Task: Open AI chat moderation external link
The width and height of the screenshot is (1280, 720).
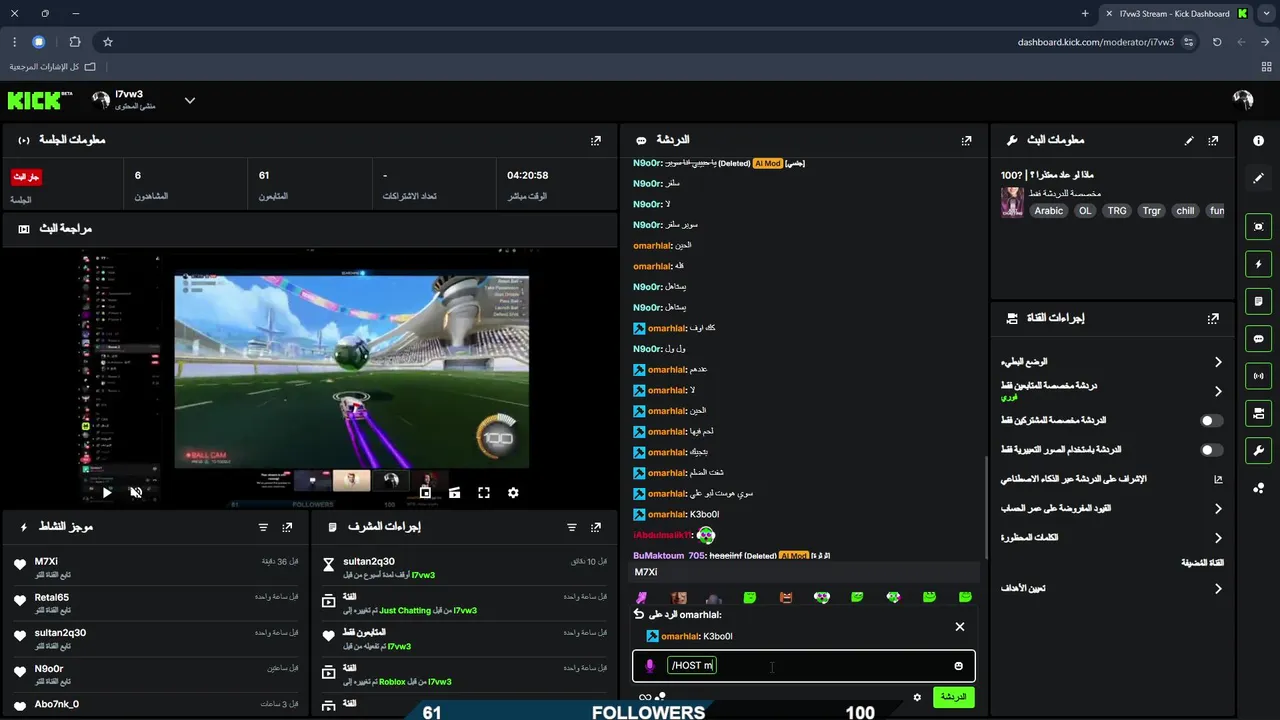Action: click(x=1218, y=479)
